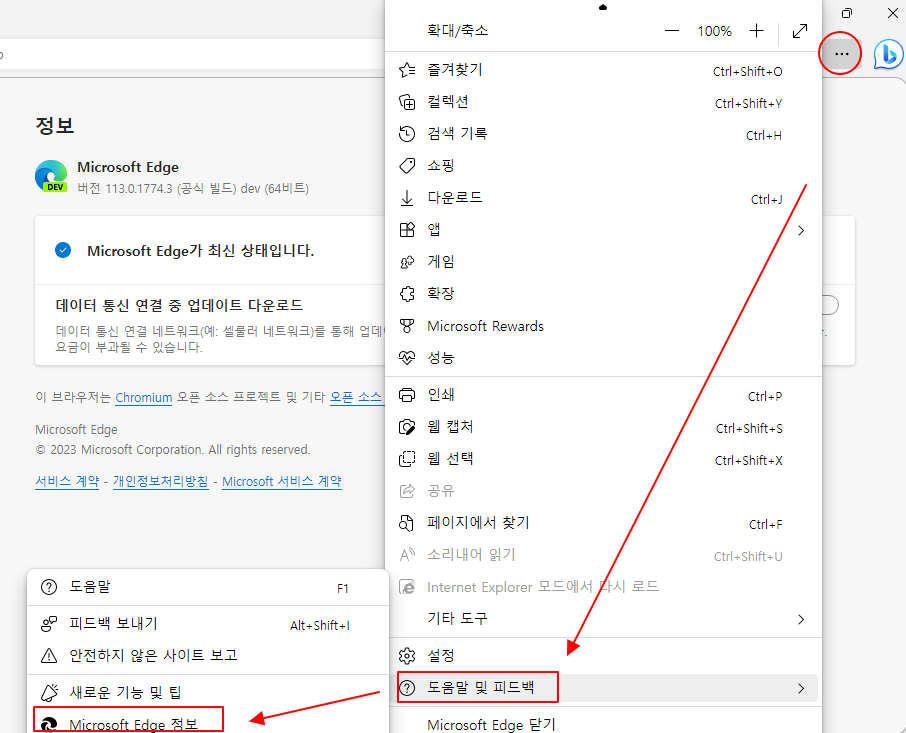Screen dimensions: 906x733
Task: Open the 서비스 계약 link
Action: click(67, 481)
